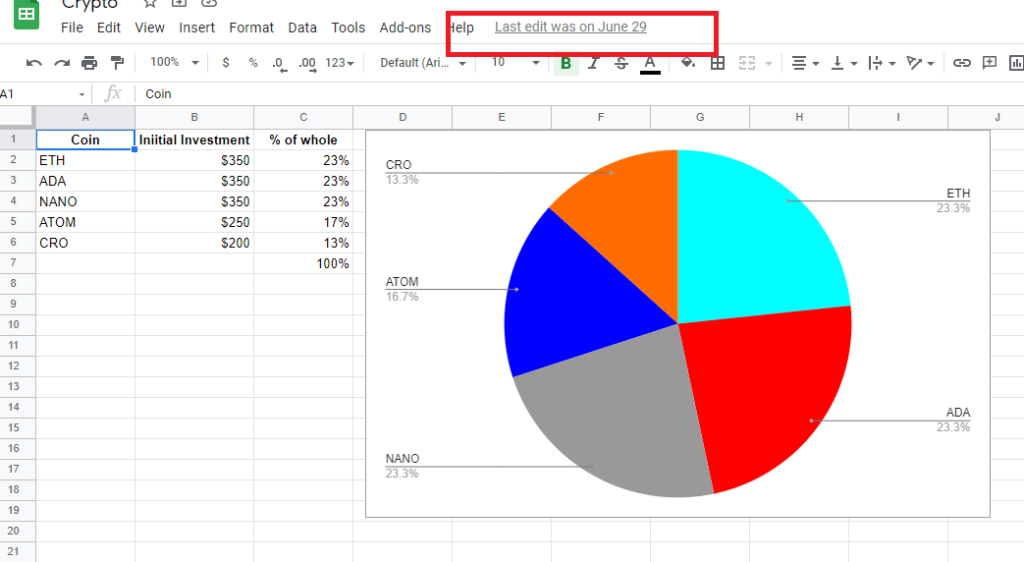
Task: Open the 100% zoom dropdown
Action: [x=174, y=63]
